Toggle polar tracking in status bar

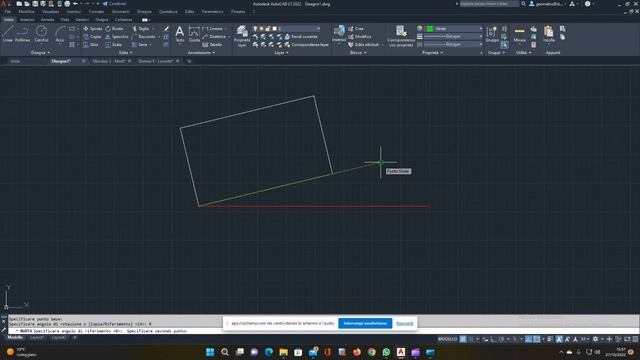point(502,339)
